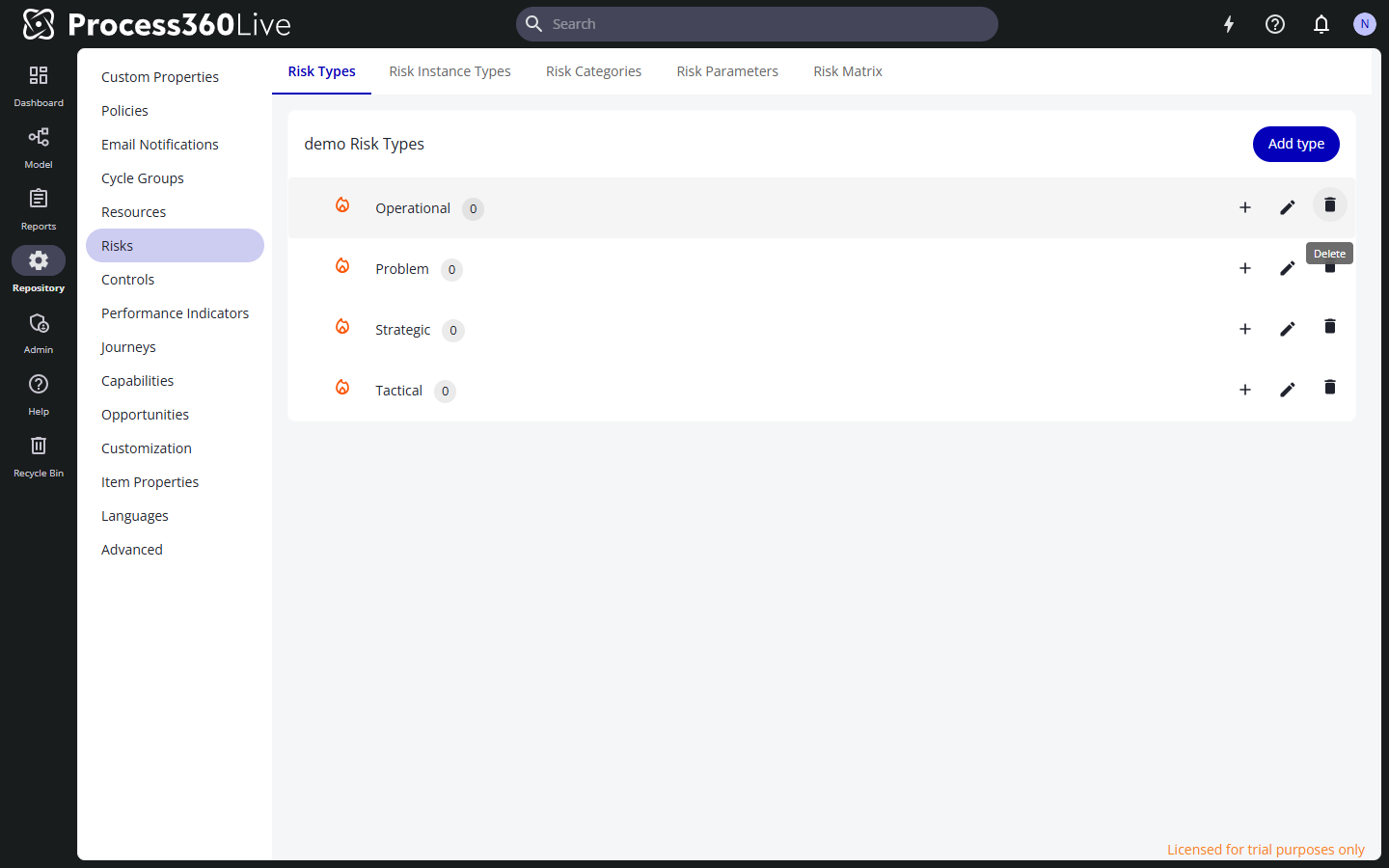1389x868 pixels.
Task: Open Advanced settings
Action: click(x=175, y=550)
